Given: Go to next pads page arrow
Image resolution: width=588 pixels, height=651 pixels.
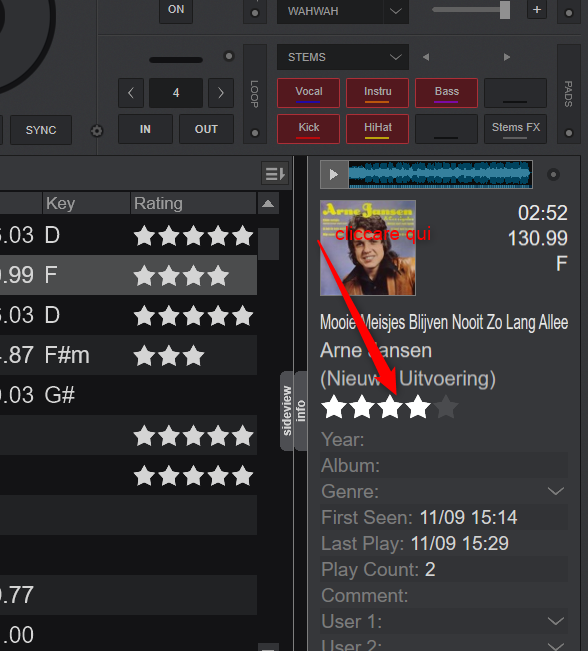Looking at the screenshot, I should point(507,57).
